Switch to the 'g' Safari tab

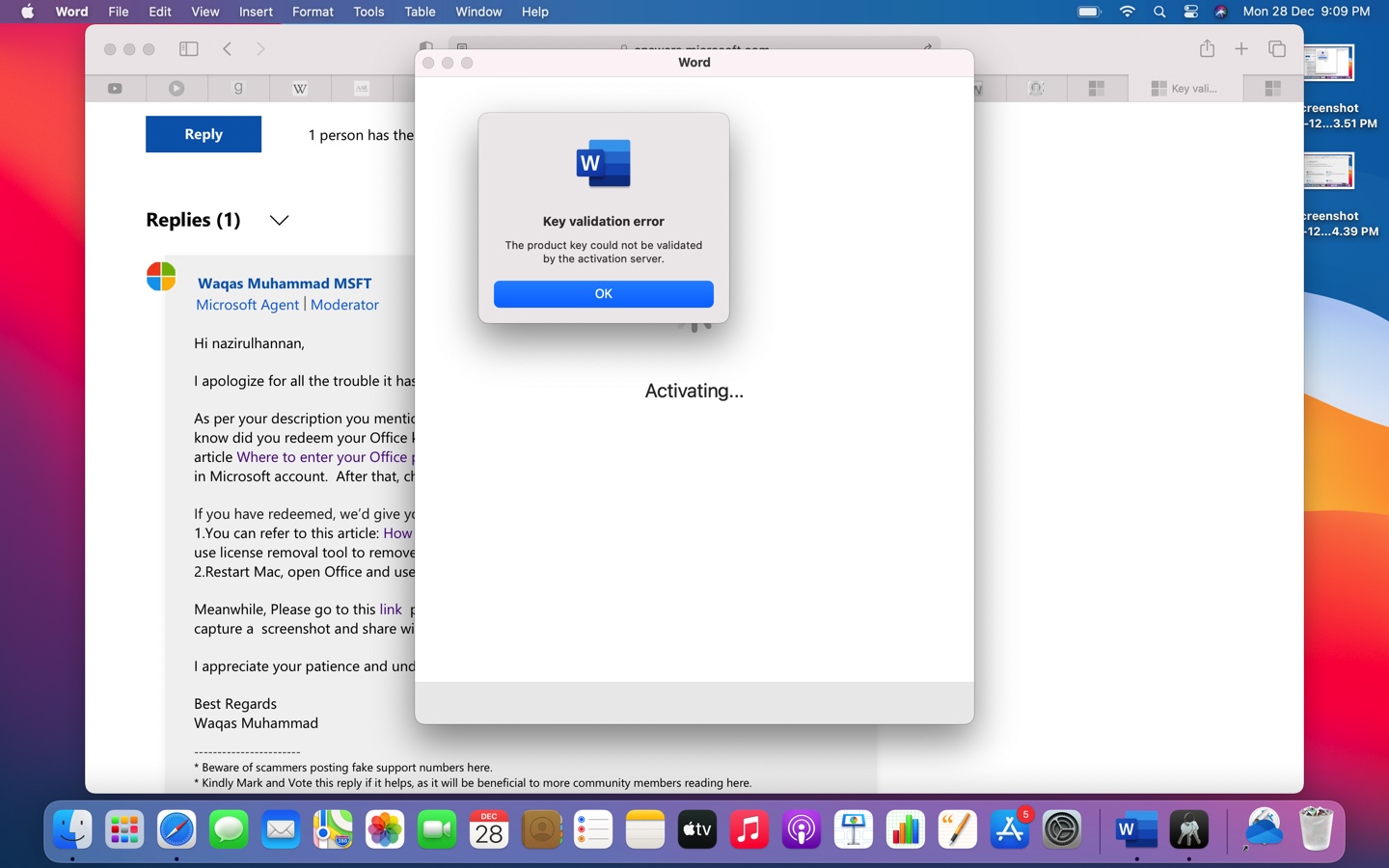click(x=238, y=89)
